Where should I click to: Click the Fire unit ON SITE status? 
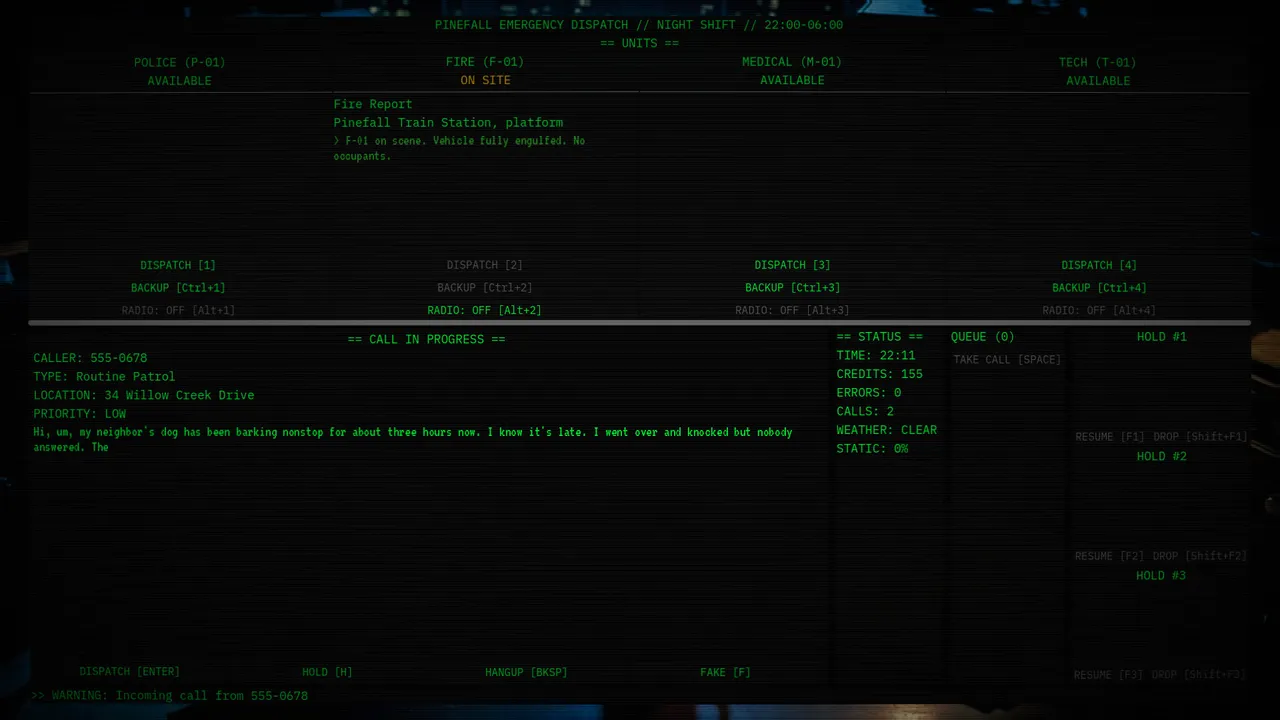[485, 81]
